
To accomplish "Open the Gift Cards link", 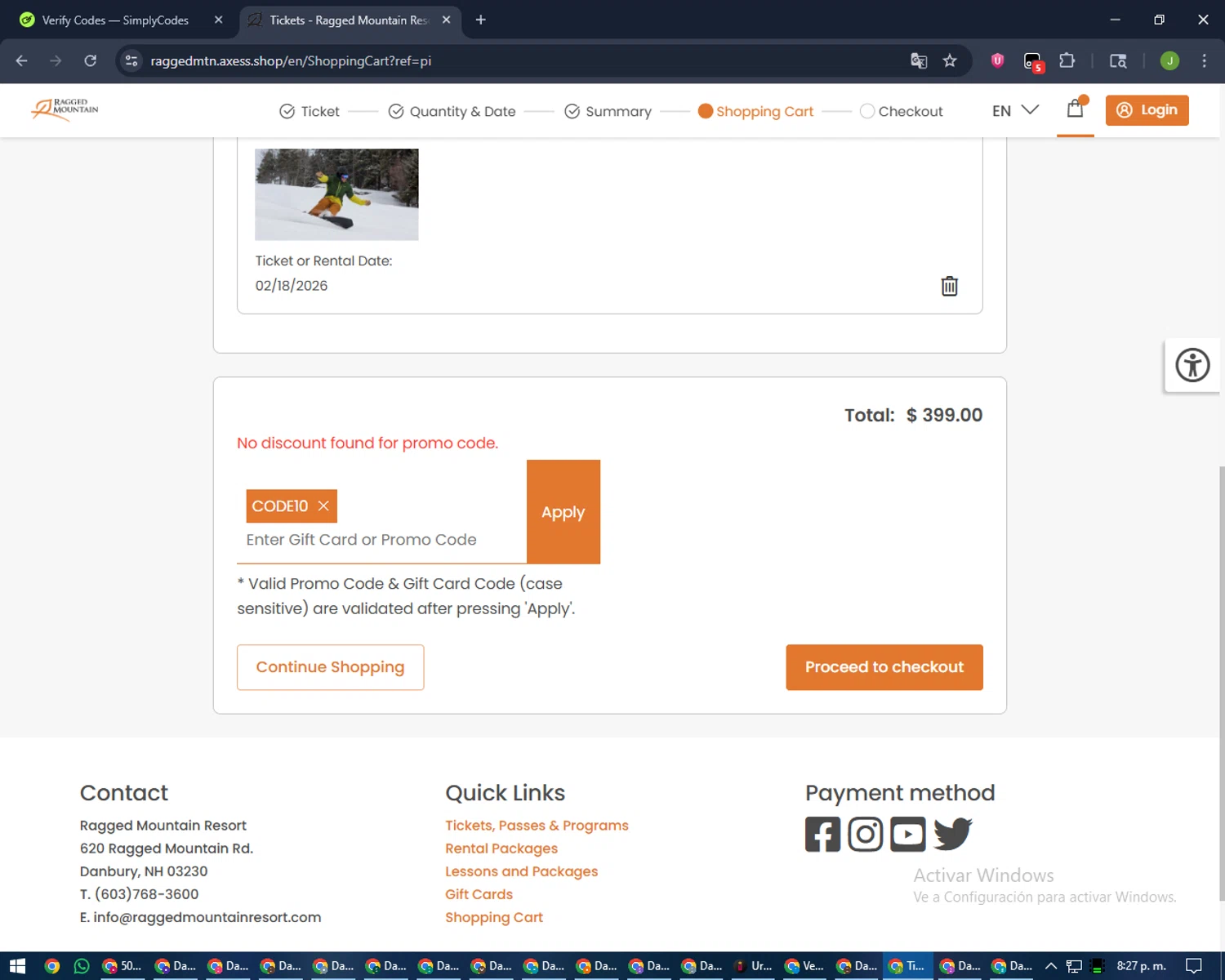I will pos(479,894).
